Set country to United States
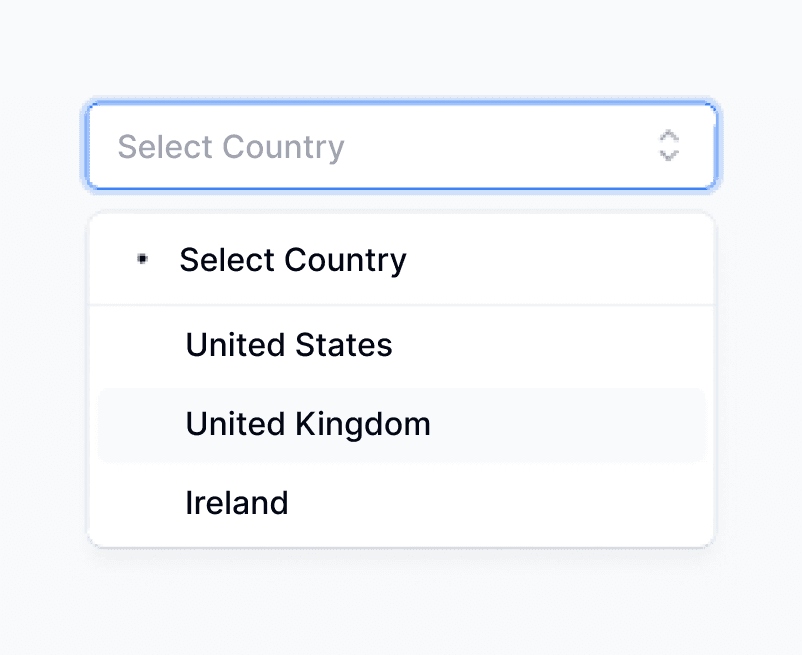 tap(289, 345)
